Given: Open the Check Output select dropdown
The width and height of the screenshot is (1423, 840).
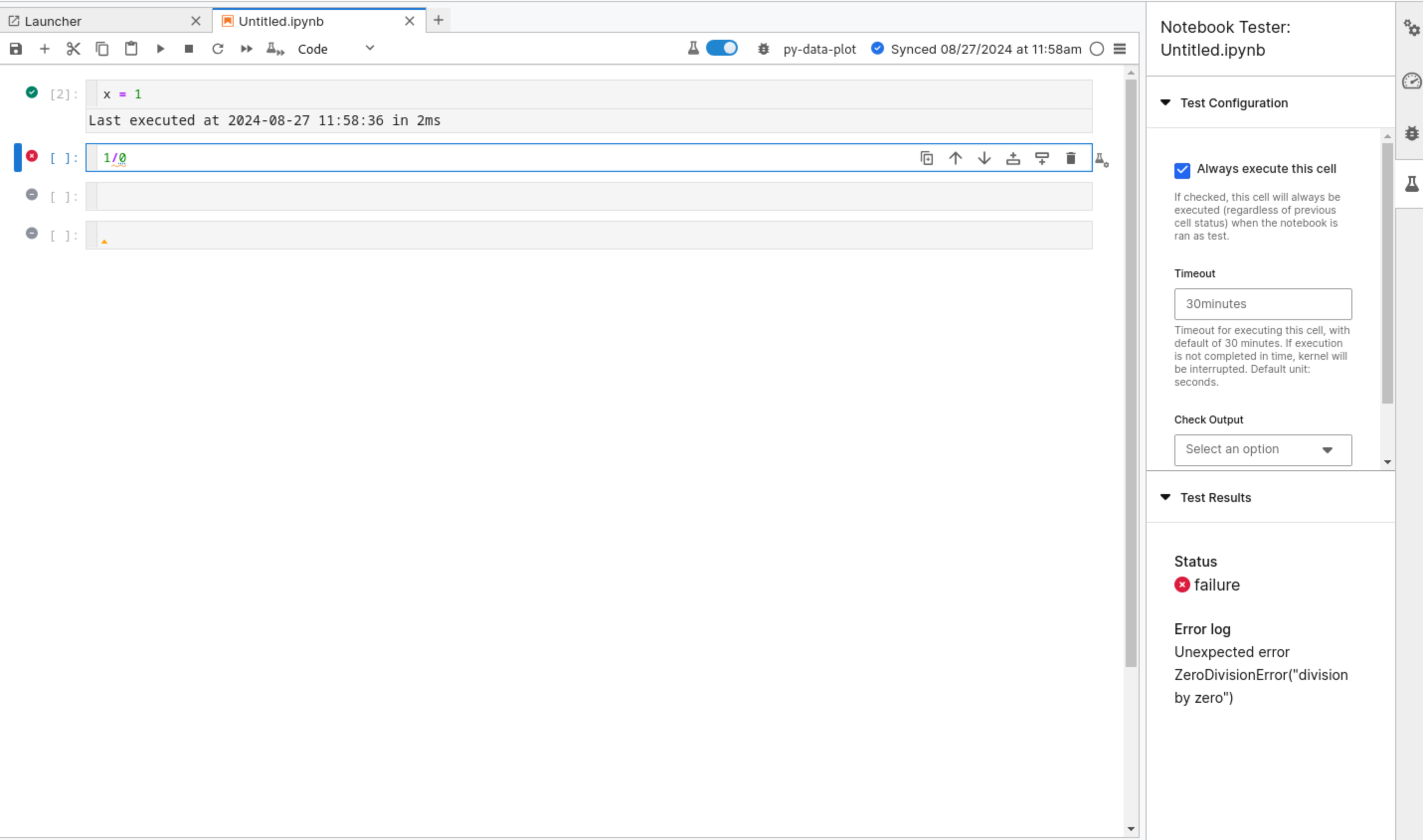Looking at the screenshot, I should tap(1262, 450).
